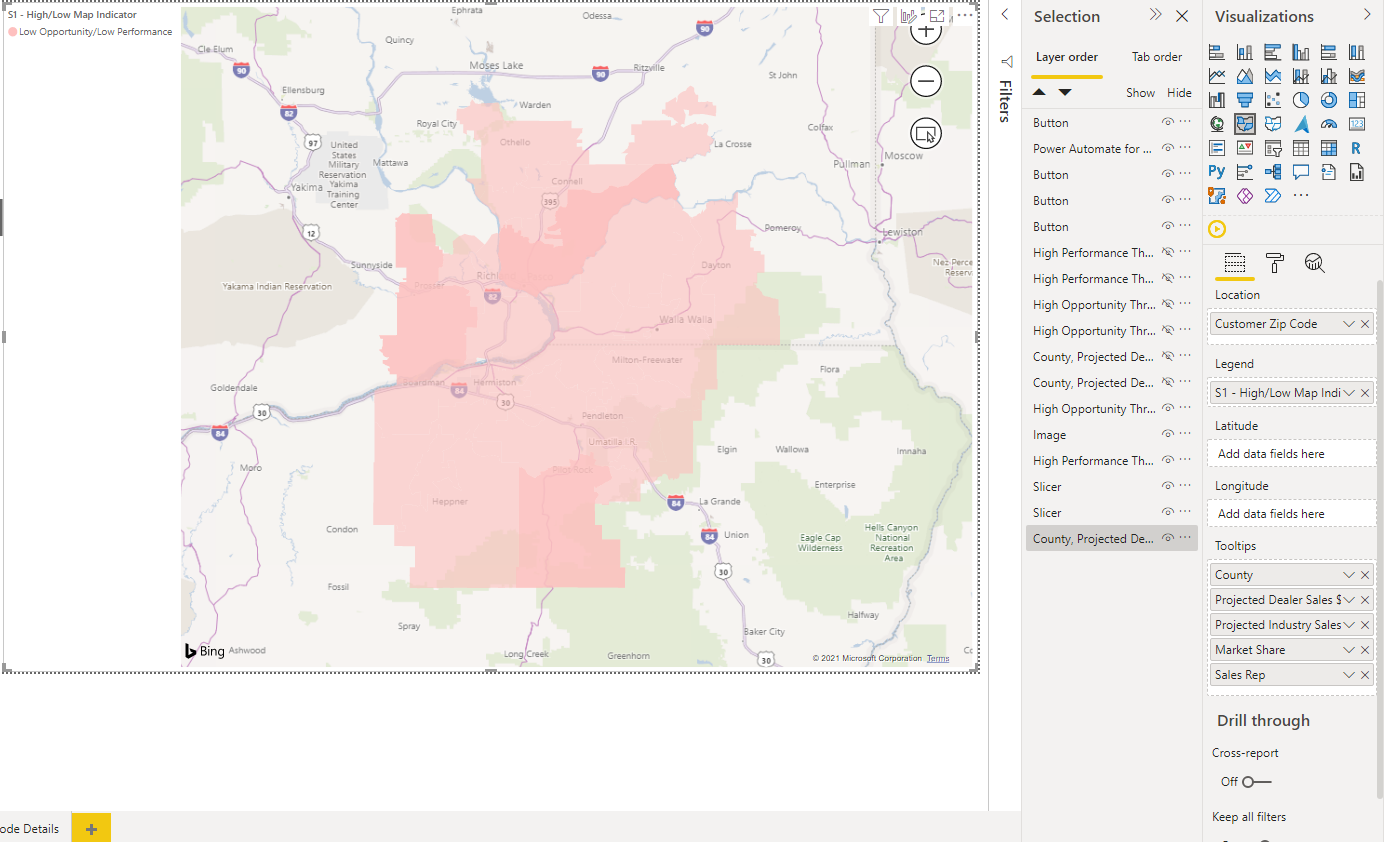Select the Filled map visual icon
The height and width of the screenshot is (842, 1384).
(x=1245, y=124)
